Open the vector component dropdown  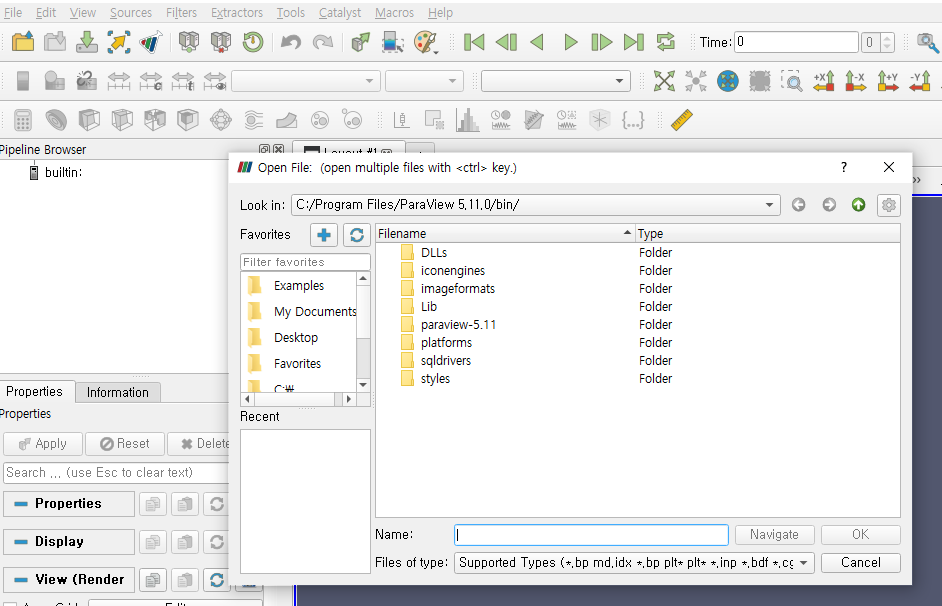click(x=424, y=81)
